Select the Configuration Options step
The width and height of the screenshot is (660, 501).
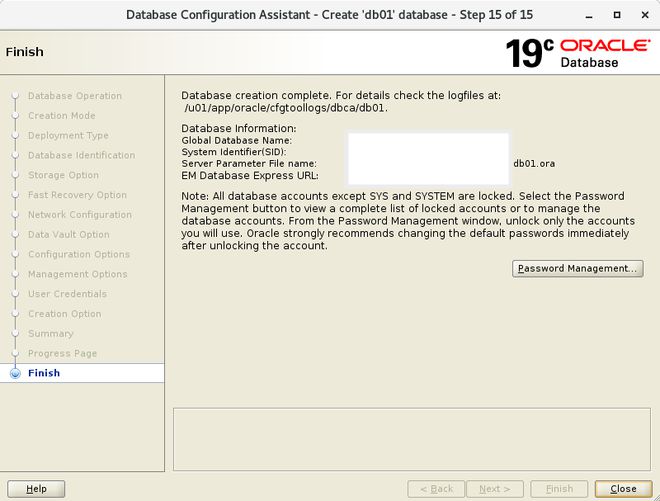[x=79, y=254]
